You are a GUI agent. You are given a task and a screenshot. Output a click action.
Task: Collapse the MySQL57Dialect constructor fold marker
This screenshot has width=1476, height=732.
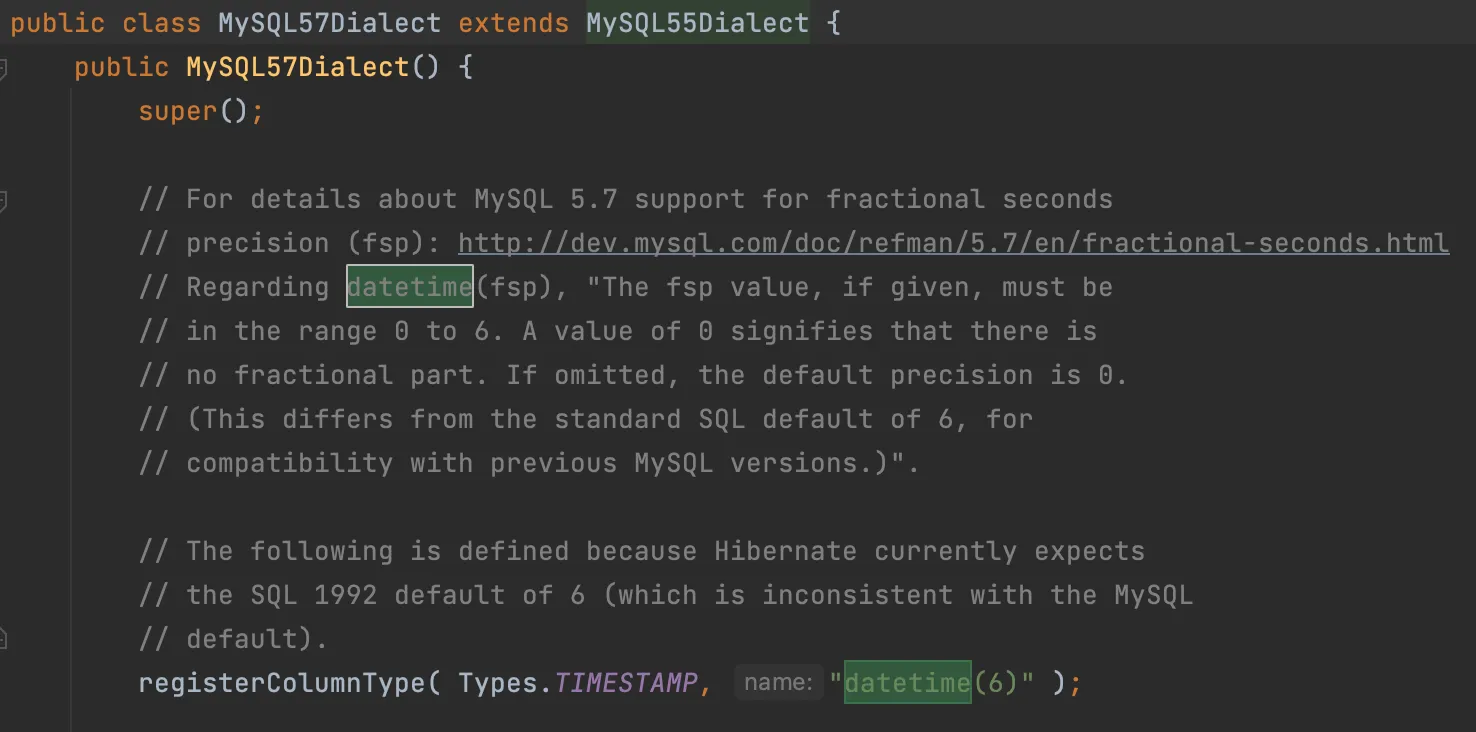(x=3, y=68)
